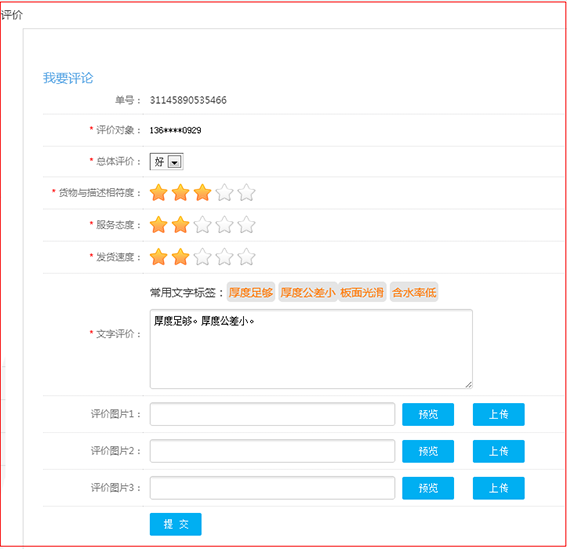Screen dimensions: 567x549
Task: Set 服务态度 rating to three stars
Action: (x=202, y=225)
